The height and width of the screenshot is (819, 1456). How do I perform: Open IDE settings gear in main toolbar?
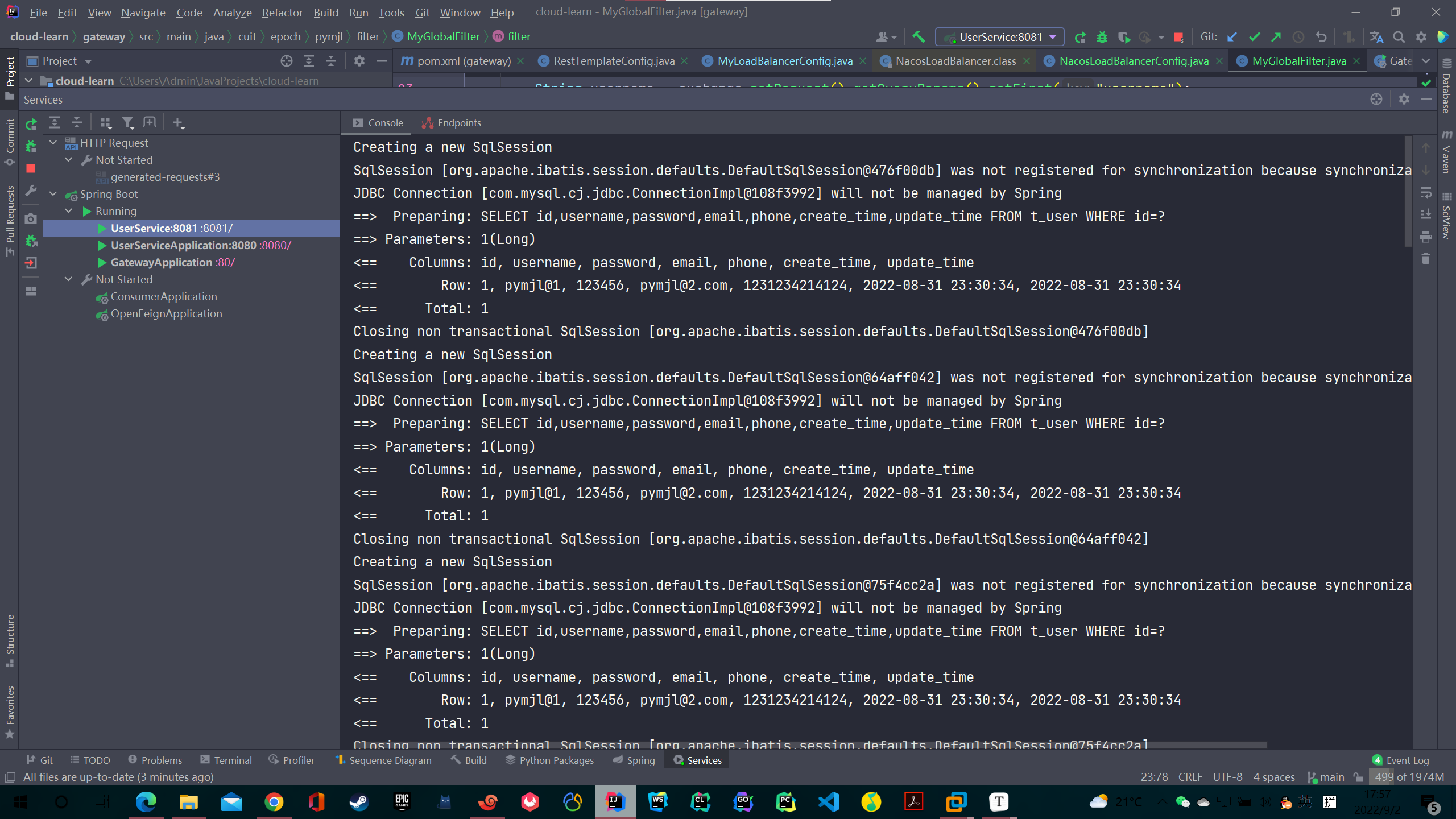(1421, 37)
